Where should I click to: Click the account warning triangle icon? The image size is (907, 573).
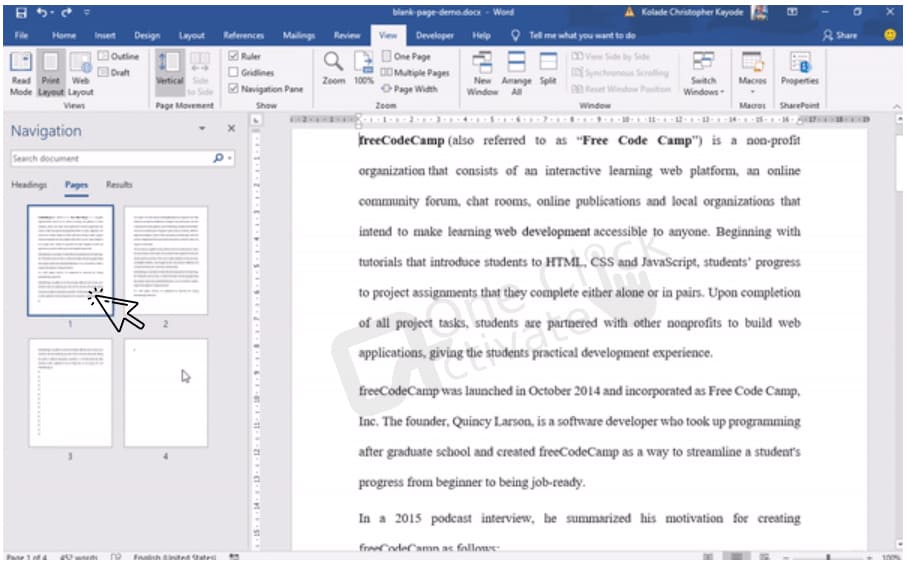[x=629, y=12]
